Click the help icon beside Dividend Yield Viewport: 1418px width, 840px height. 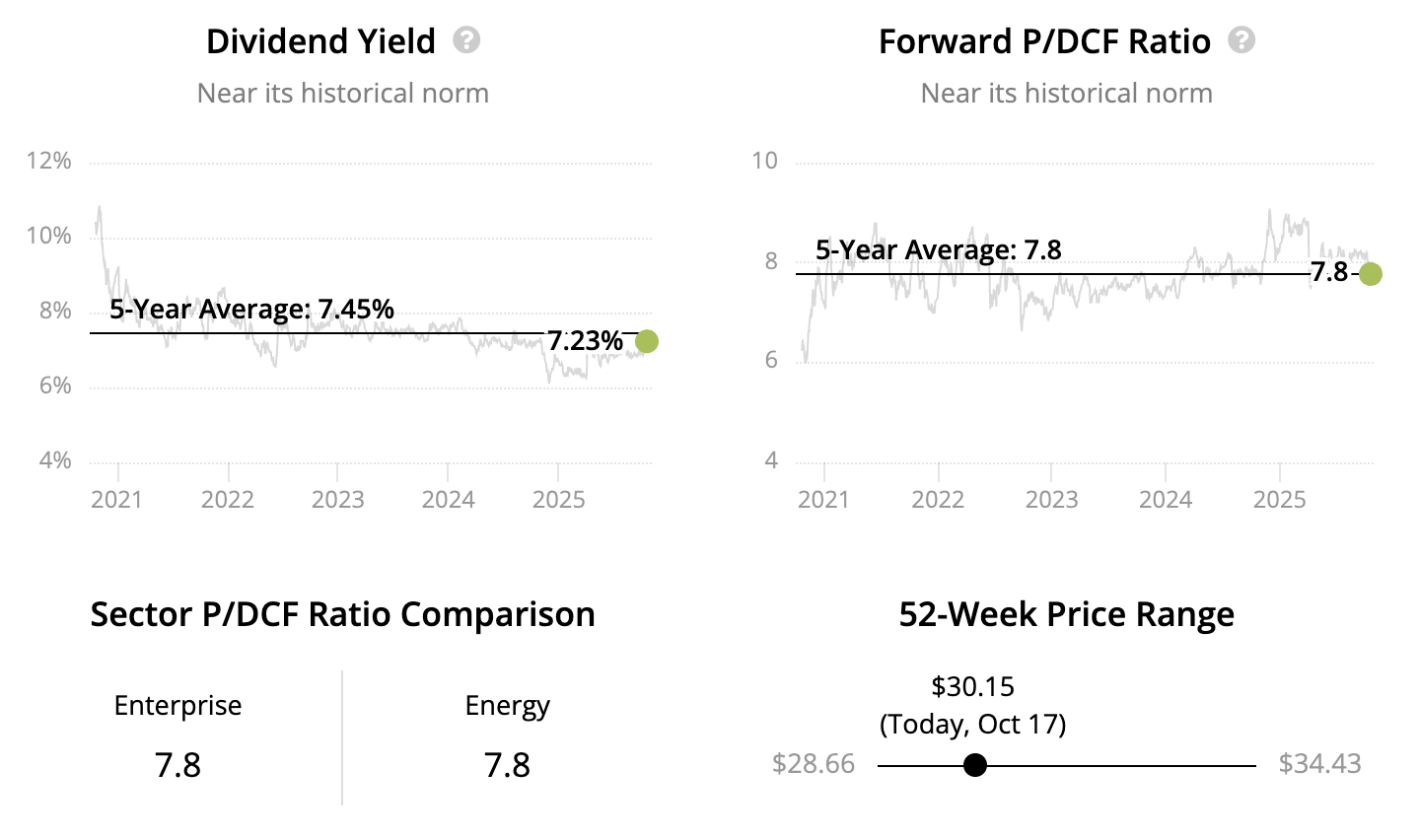tap(466, 40)
